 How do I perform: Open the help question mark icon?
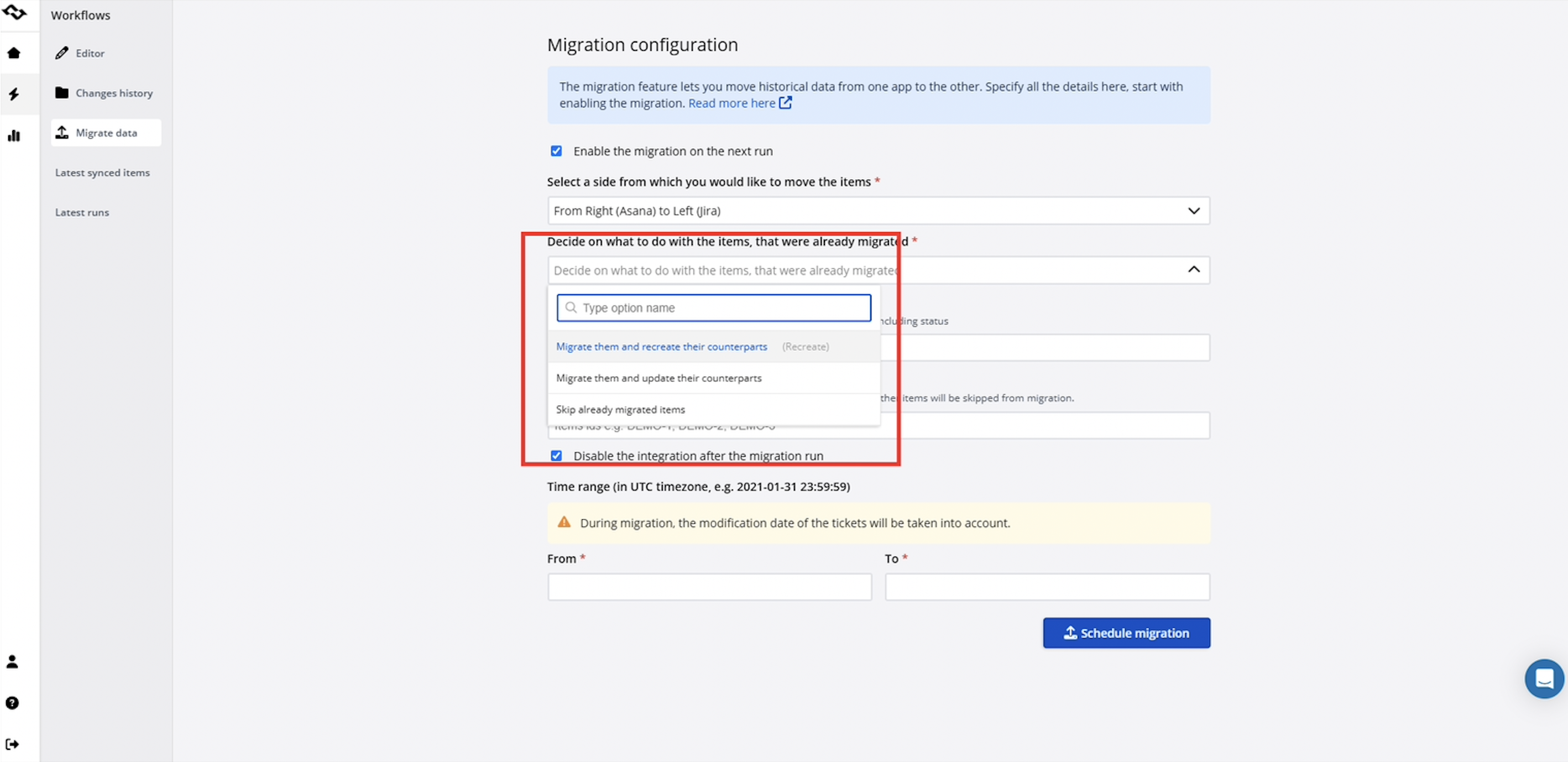(12, 702)
